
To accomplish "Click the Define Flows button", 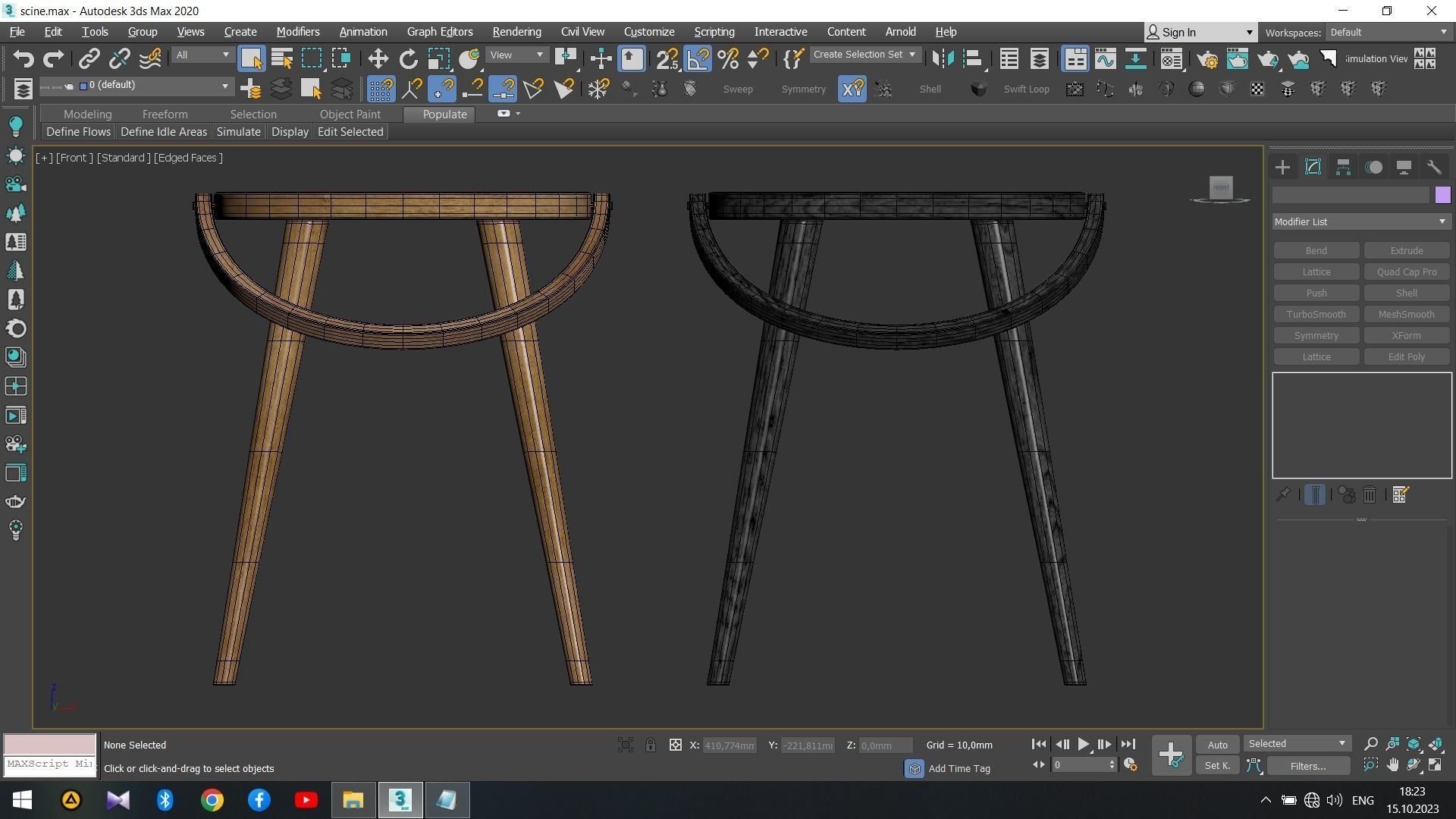I will point(78,131).
